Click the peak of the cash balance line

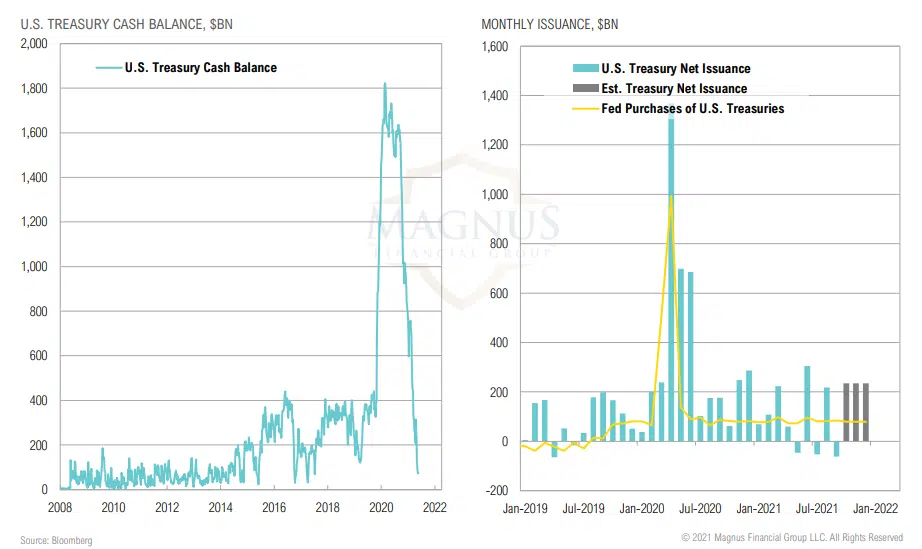click(386, 85)
